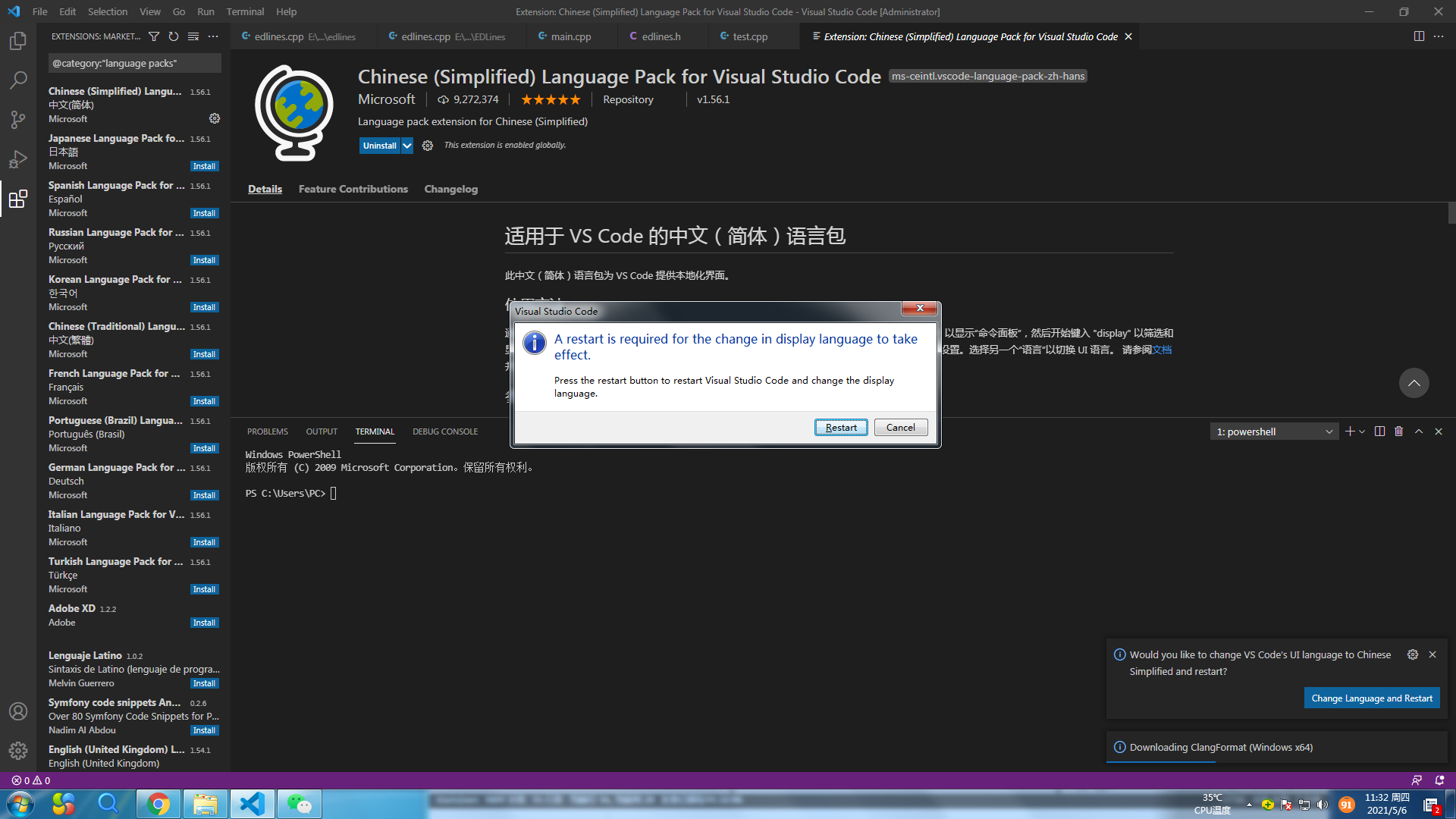This screenshot has height=819, width=1456.
Task: Click the filter extensions funnel icon
Action: pyautogui.click(x=154, y=36)
